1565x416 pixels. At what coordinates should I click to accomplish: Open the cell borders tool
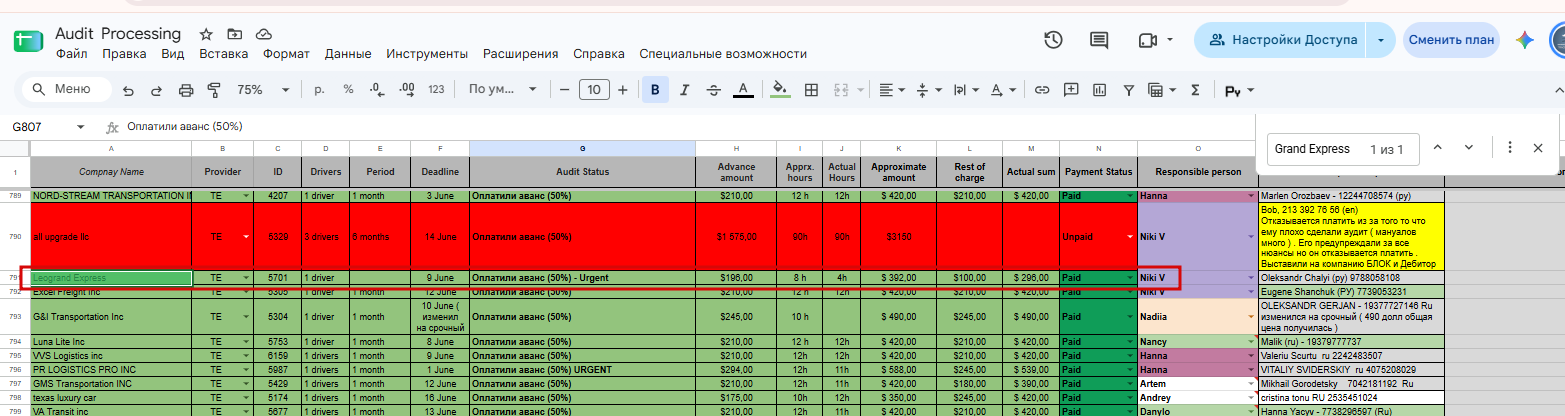click(812, 90)
